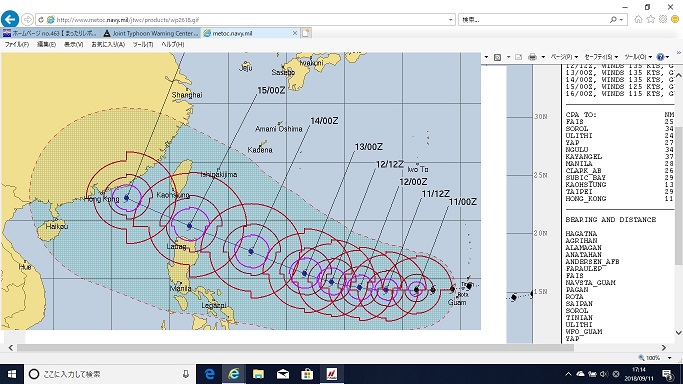683x384 pixels.
Task: Click the yellow smiley feedback icon
Action: tap(675, 19)
